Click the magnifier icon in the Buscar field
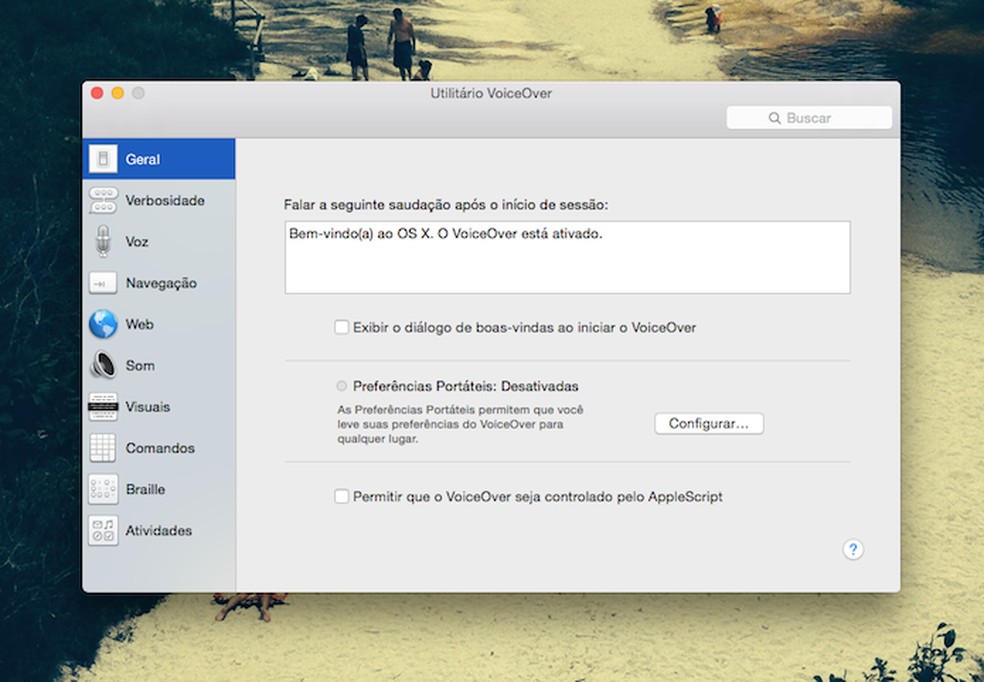984x682 pixels. (x=775, y=117)
